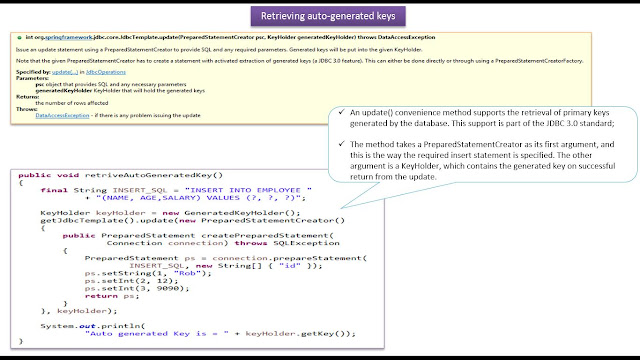Click the 'Auto generated Key is' string line
The width and height of the screenshot is (640, 360).
click(220, 334)
